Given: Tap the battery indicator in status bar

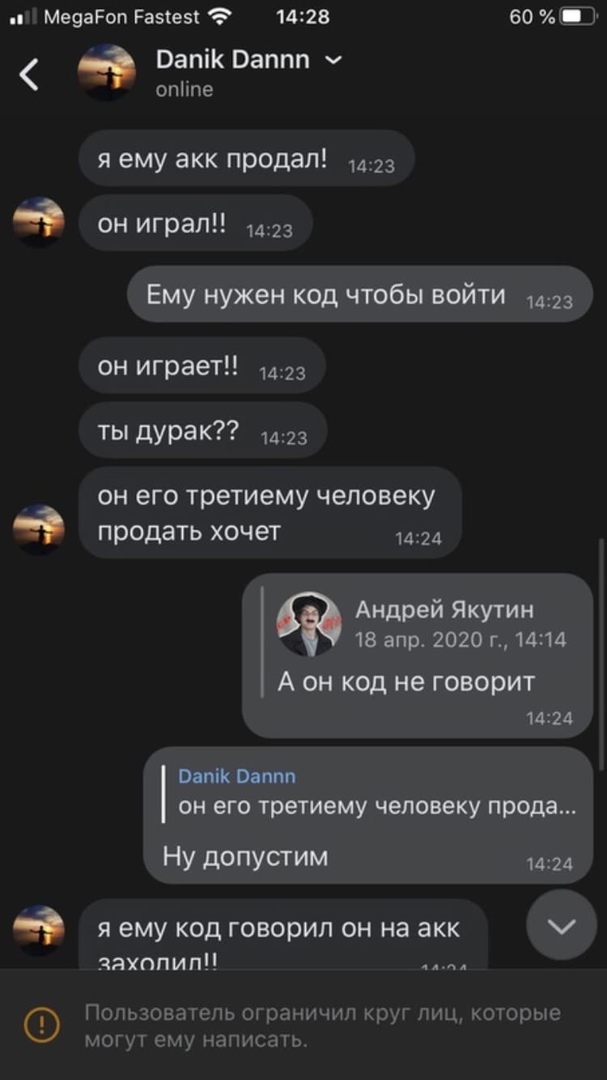Looking at the screenshot, I should pos(579,17).
